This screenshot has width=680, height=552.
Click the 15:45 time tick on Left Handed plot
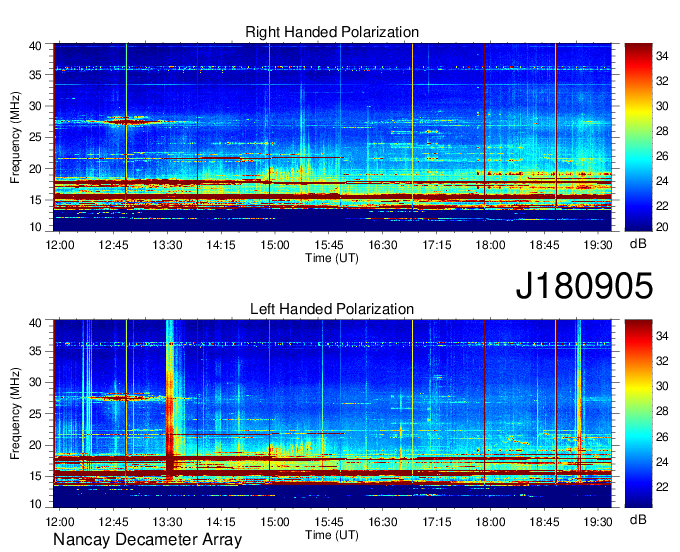[329, 521]
